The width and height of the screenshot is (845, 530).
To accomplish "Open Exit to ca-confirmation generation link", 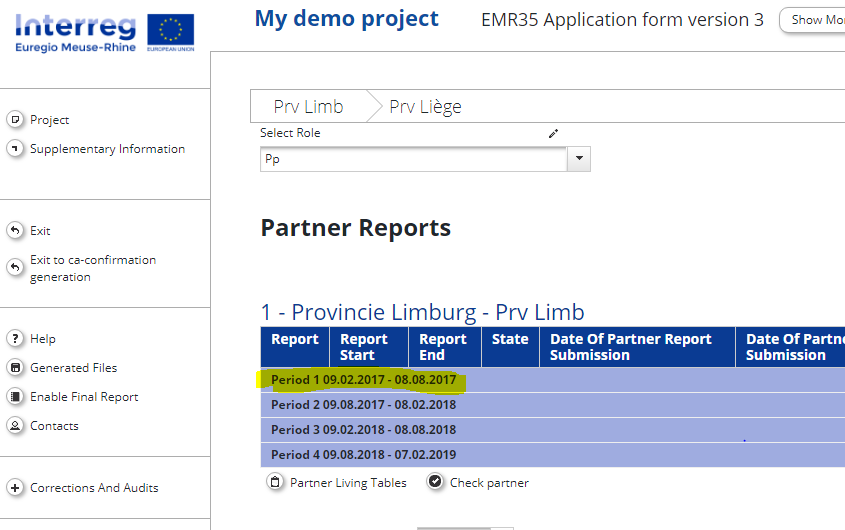I will [93, 268].
